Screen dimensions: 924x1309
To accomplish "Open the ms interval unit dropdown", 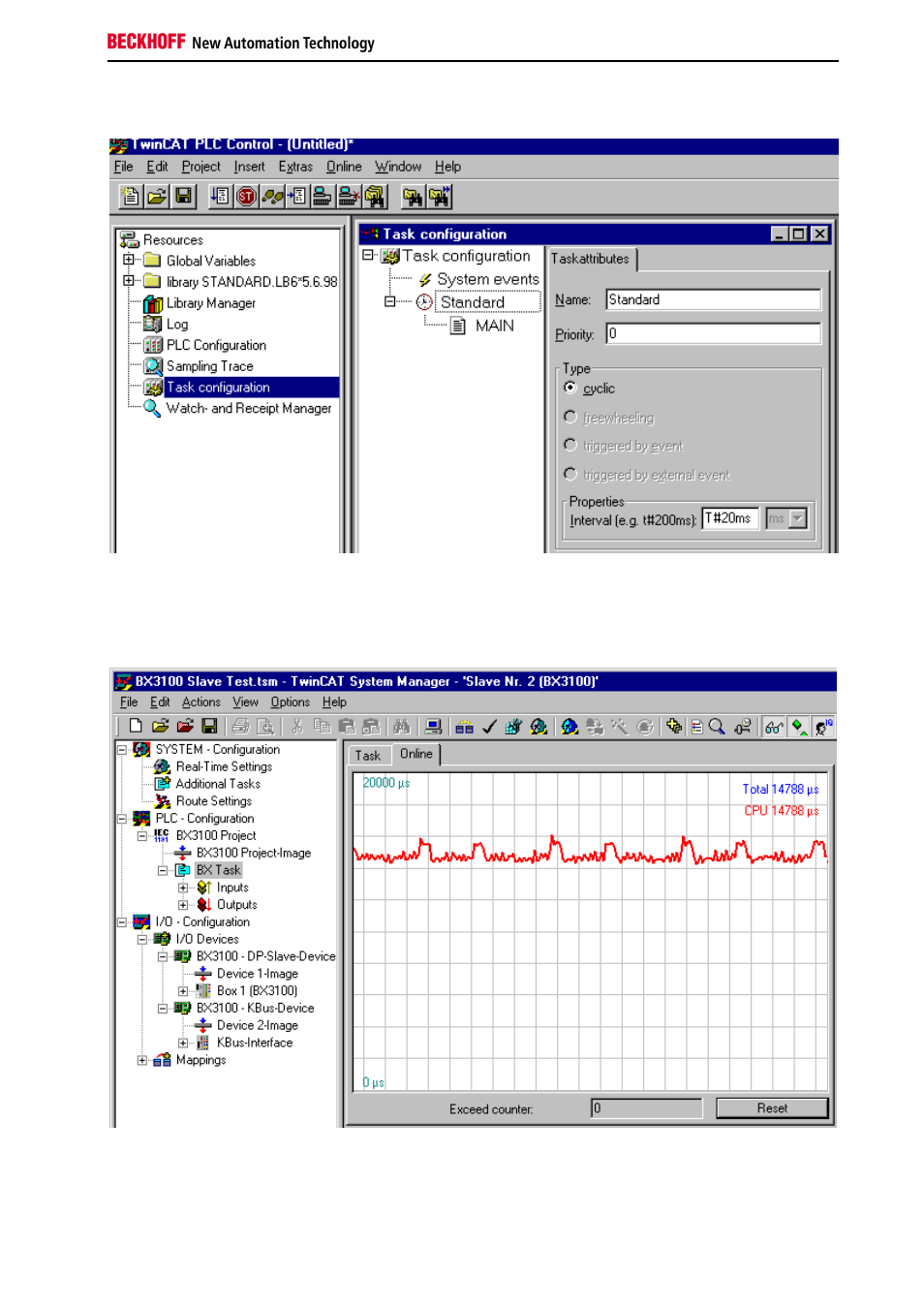I will tap(798, 518).
